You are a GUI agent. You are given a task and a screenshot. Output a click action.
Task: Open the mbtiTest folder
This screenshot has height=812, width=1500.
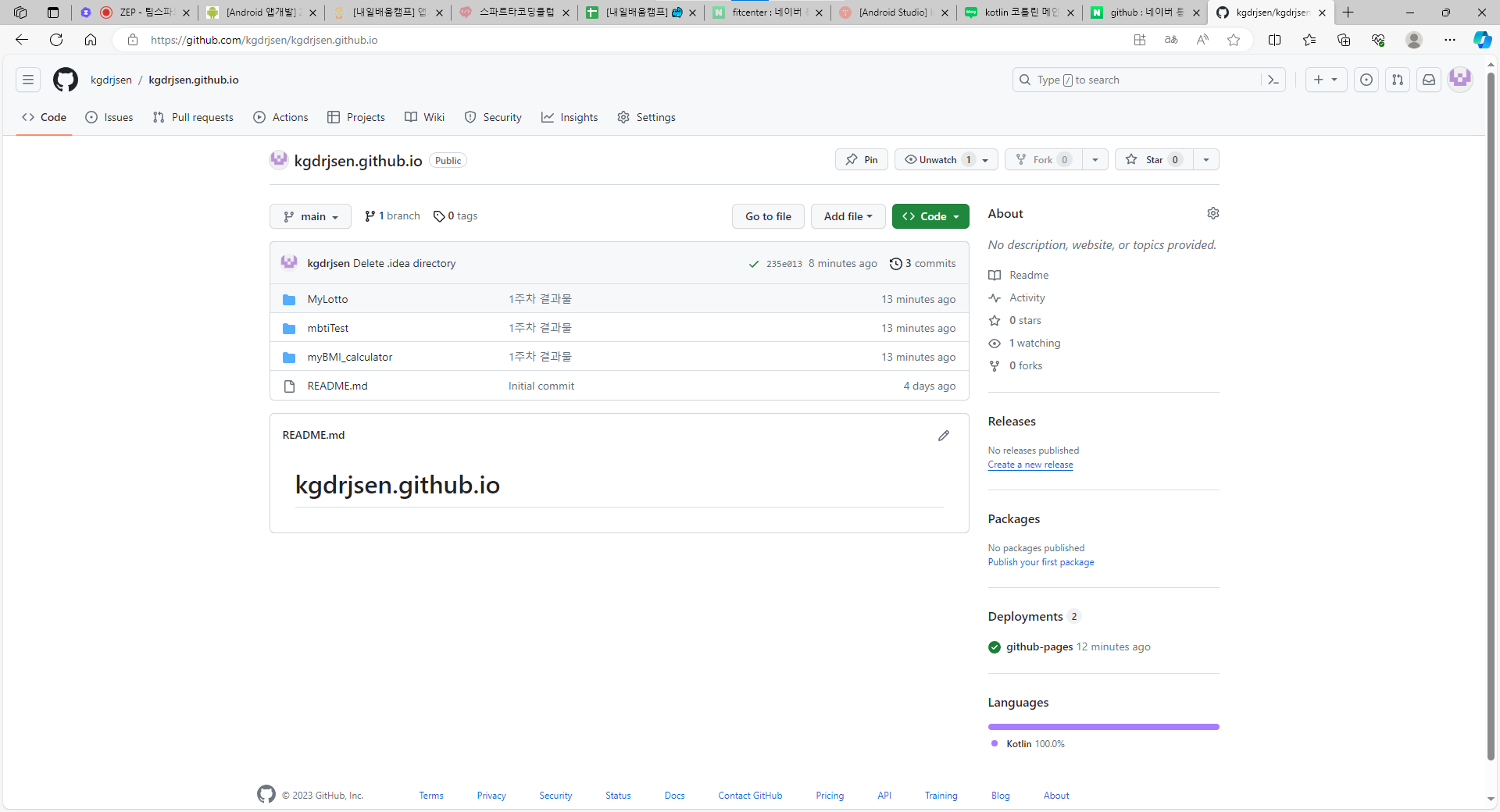pos(328,328)
